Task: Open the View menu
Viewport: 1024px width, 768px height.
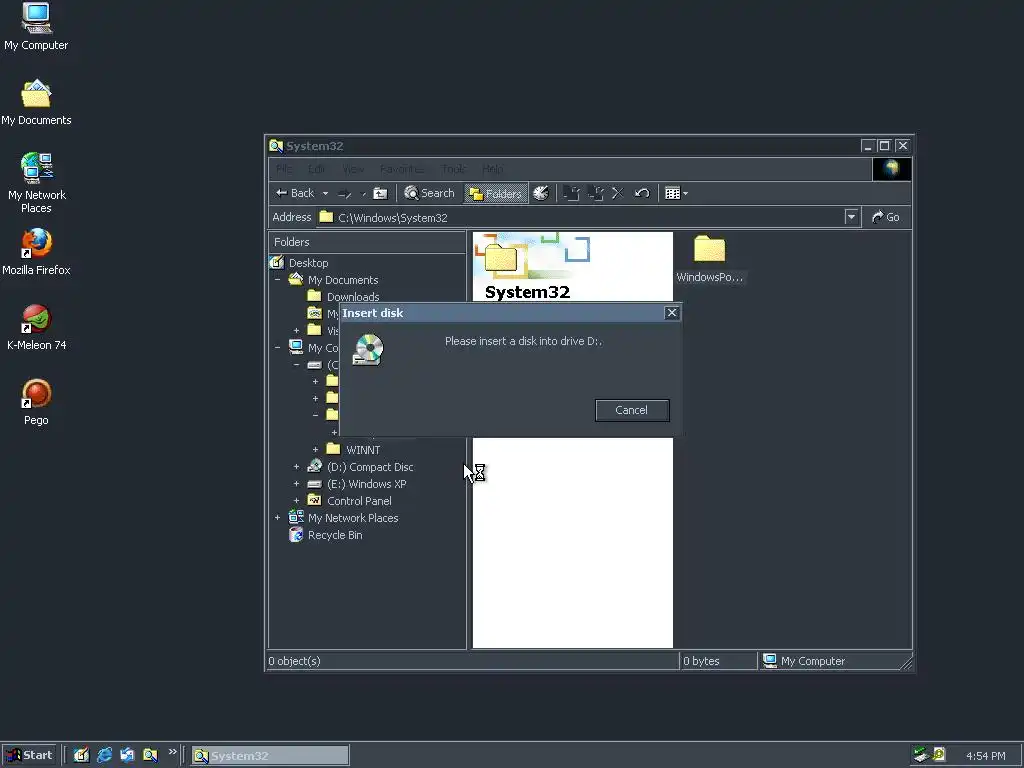Action: (353, 169)
